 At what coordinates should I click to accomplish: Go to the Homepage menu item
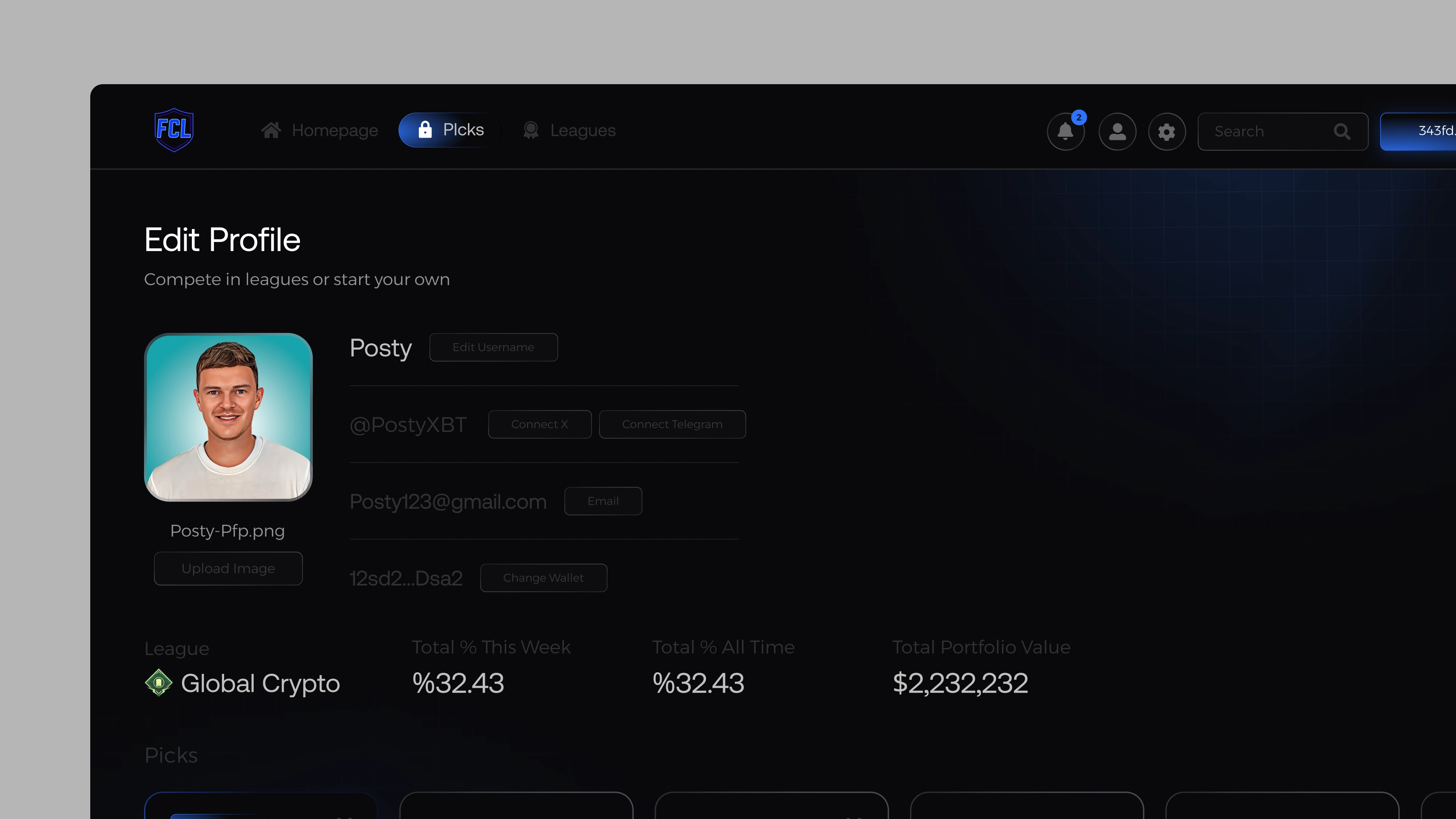(334, 130)
